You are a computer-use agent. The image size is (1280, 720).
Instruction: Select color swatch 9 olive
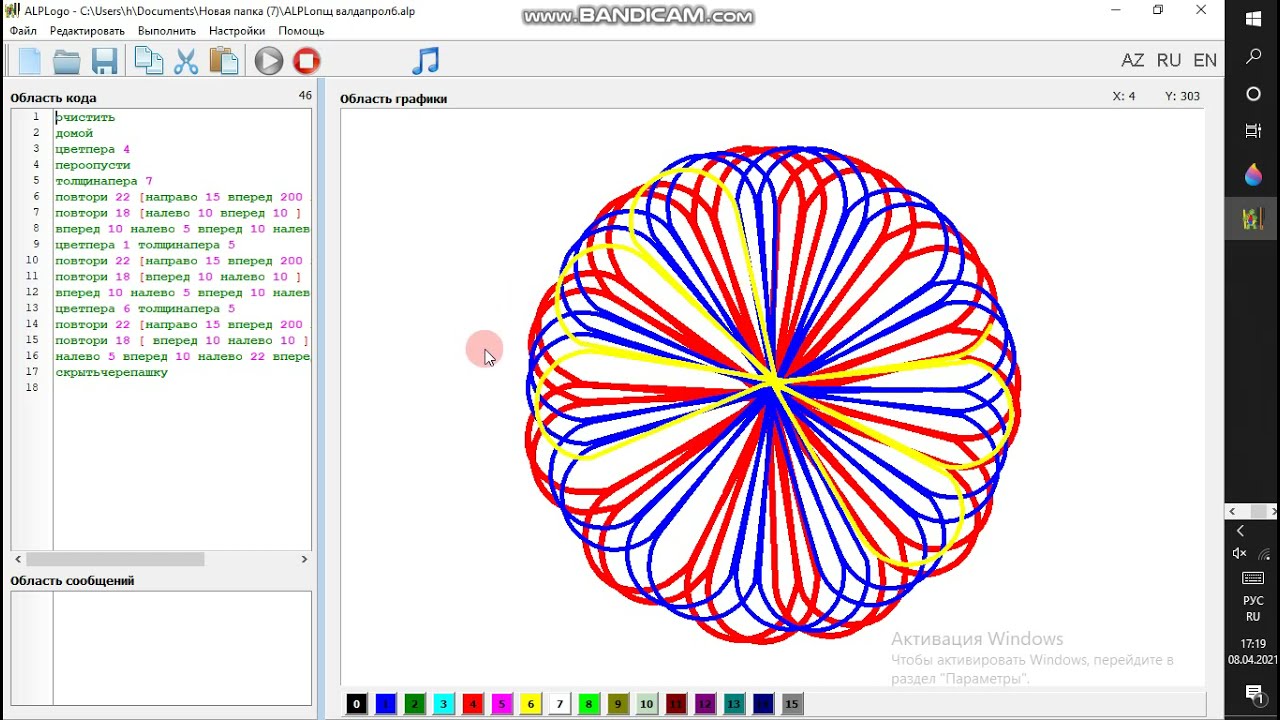(618, 704)
